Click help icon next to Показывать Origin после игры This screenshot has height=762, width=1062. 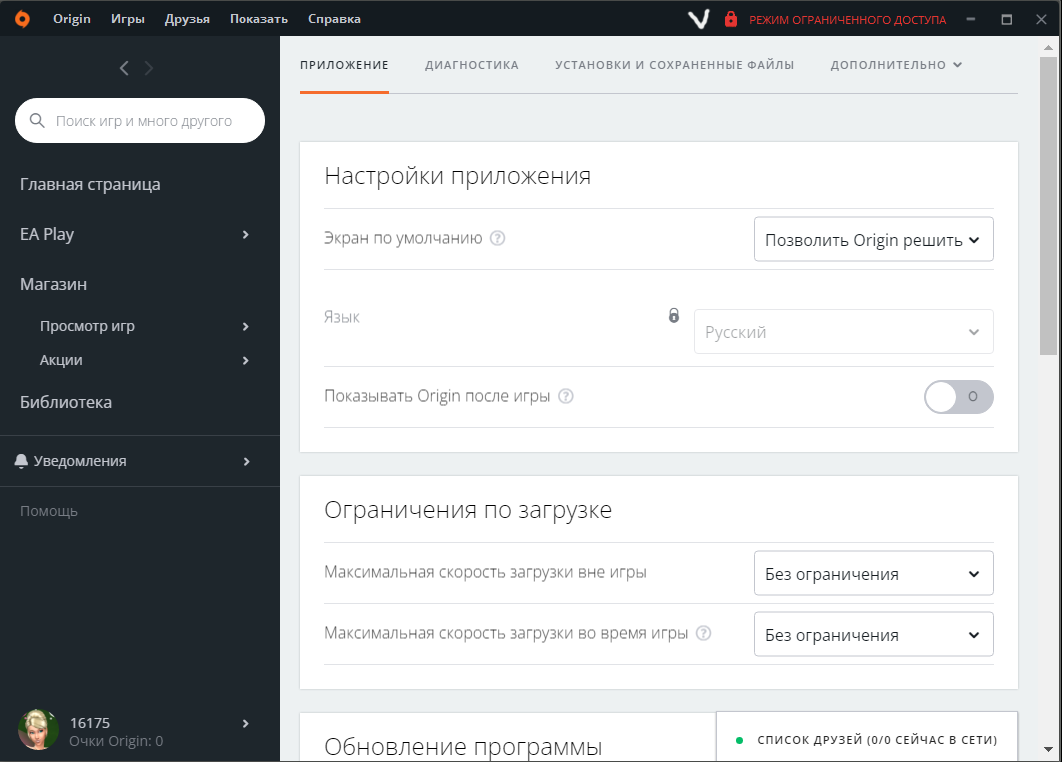pos(566,396)
